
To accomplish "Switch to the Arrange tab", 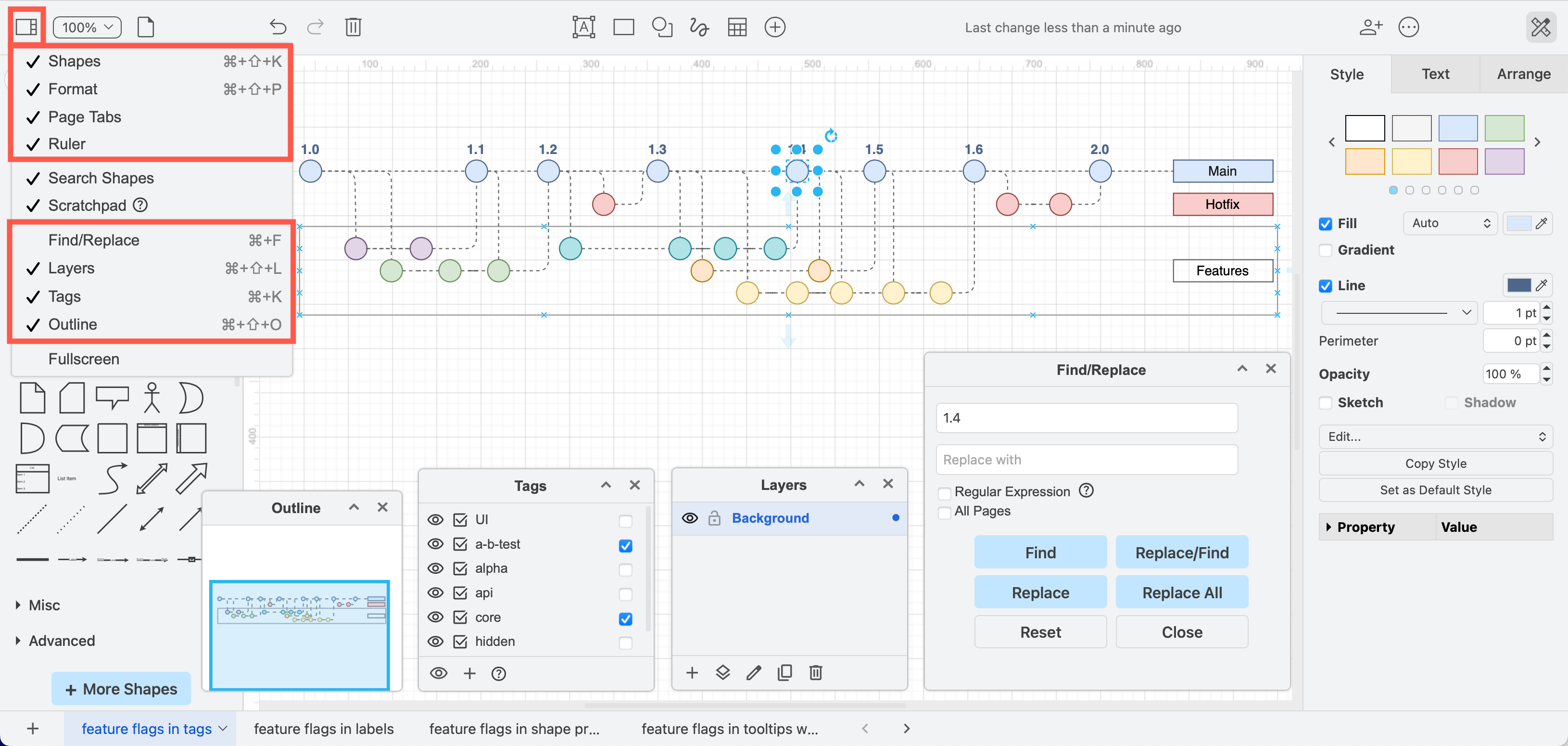I will (x=1524, y=74).
